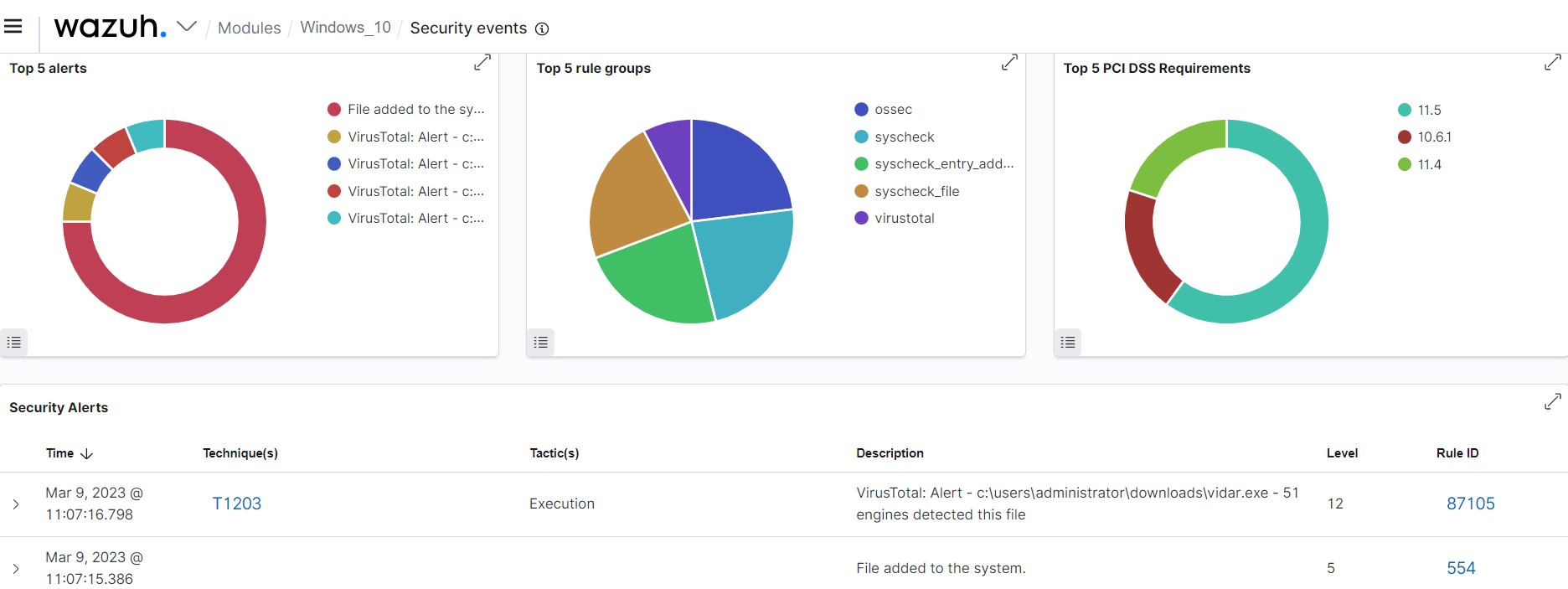Maximize the Top 5 rule groups panel
This screenshot has height=589, width=1568.
1009,63
